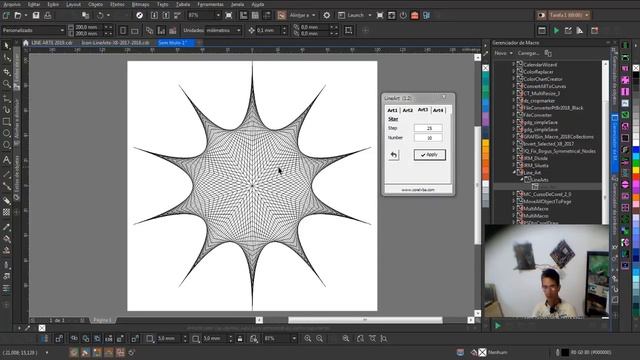Click the Print icon in the standard toolbar

47,16
